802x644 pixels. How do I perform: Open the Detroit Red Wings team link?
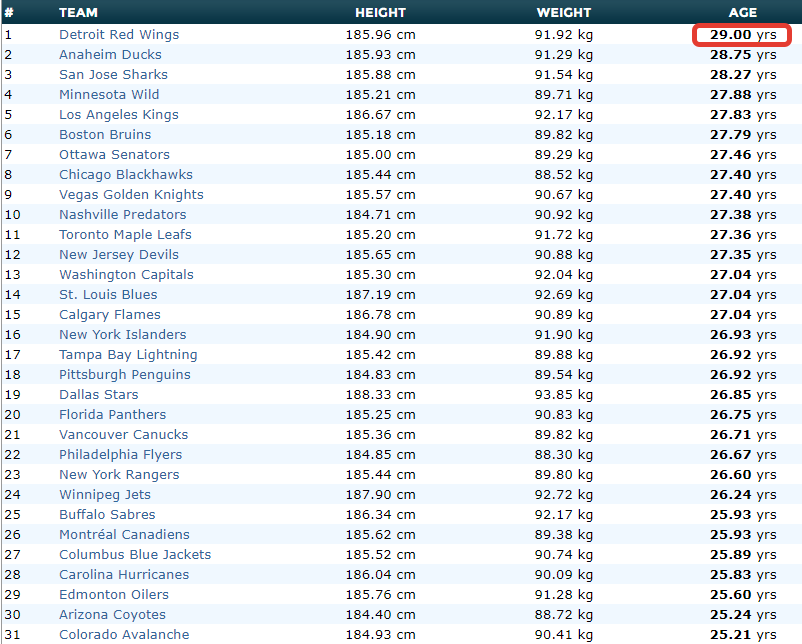[119, 35]
